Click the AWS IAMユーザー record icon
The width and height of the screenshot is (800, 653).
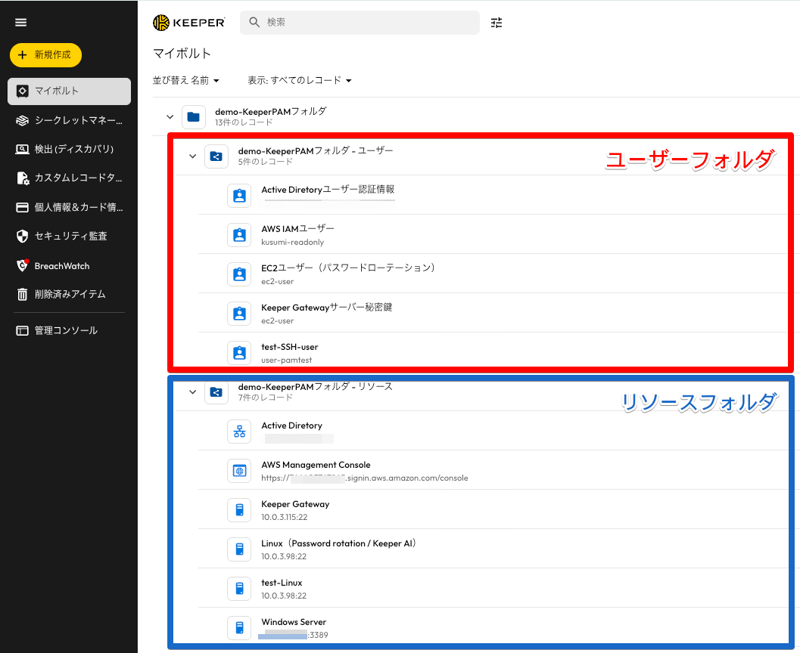coord(239,235)
